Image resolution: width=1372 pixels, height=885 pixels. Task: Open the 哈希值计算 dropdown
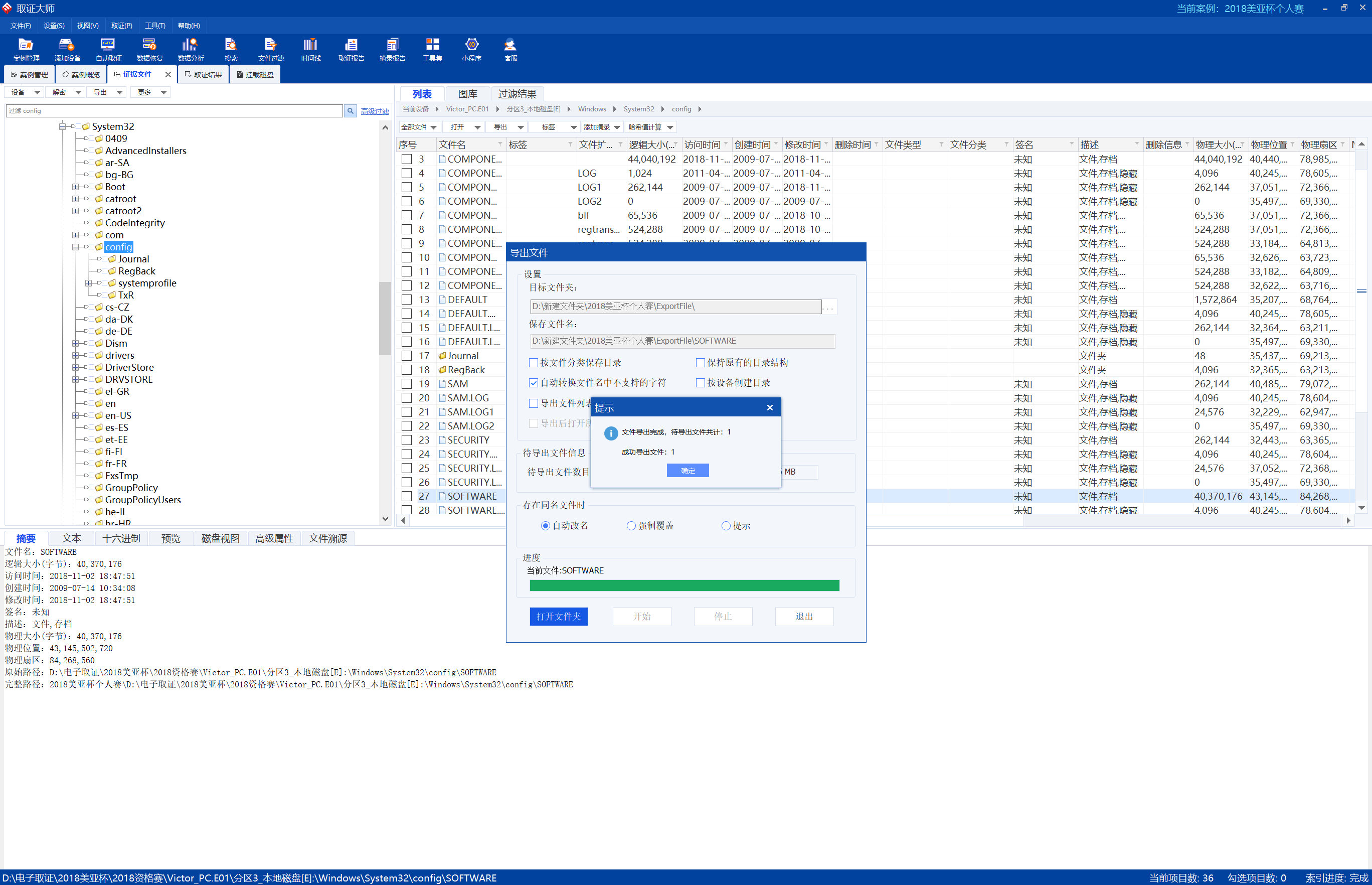(651, 127)
